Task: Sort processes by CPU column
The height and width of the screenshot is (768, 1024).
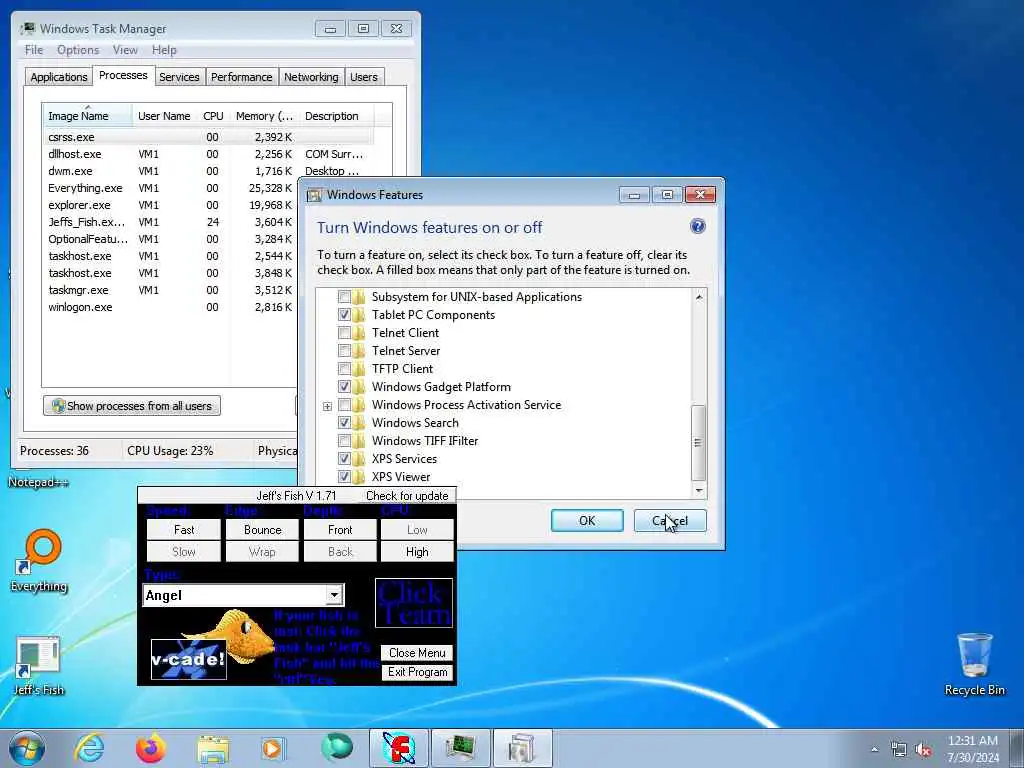Action: tap(213, 116)
